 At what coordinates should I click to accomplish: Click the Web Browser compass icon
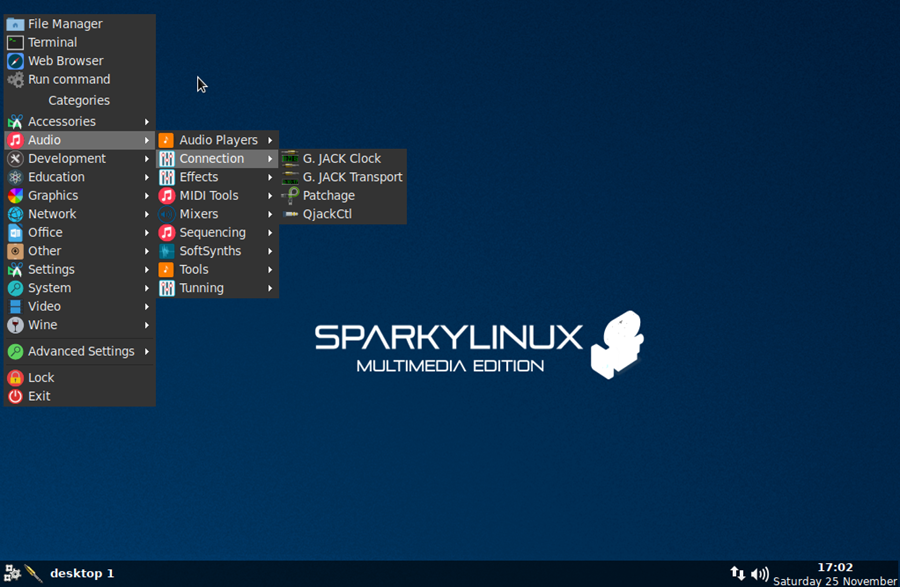(15, 61)
